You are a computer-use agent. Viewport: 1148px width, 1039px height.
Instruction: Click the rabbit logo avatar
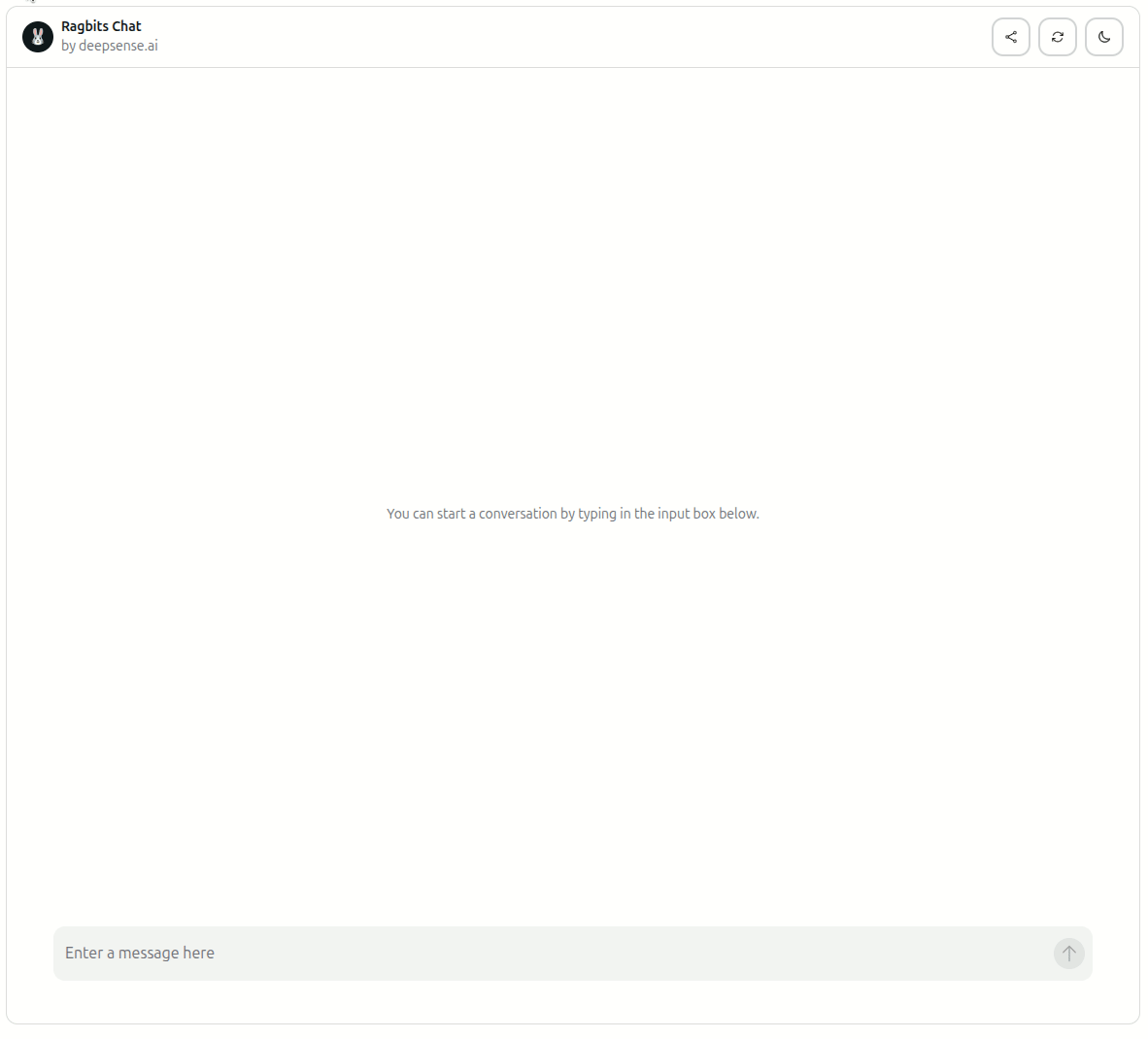click(x=38, y=37)
